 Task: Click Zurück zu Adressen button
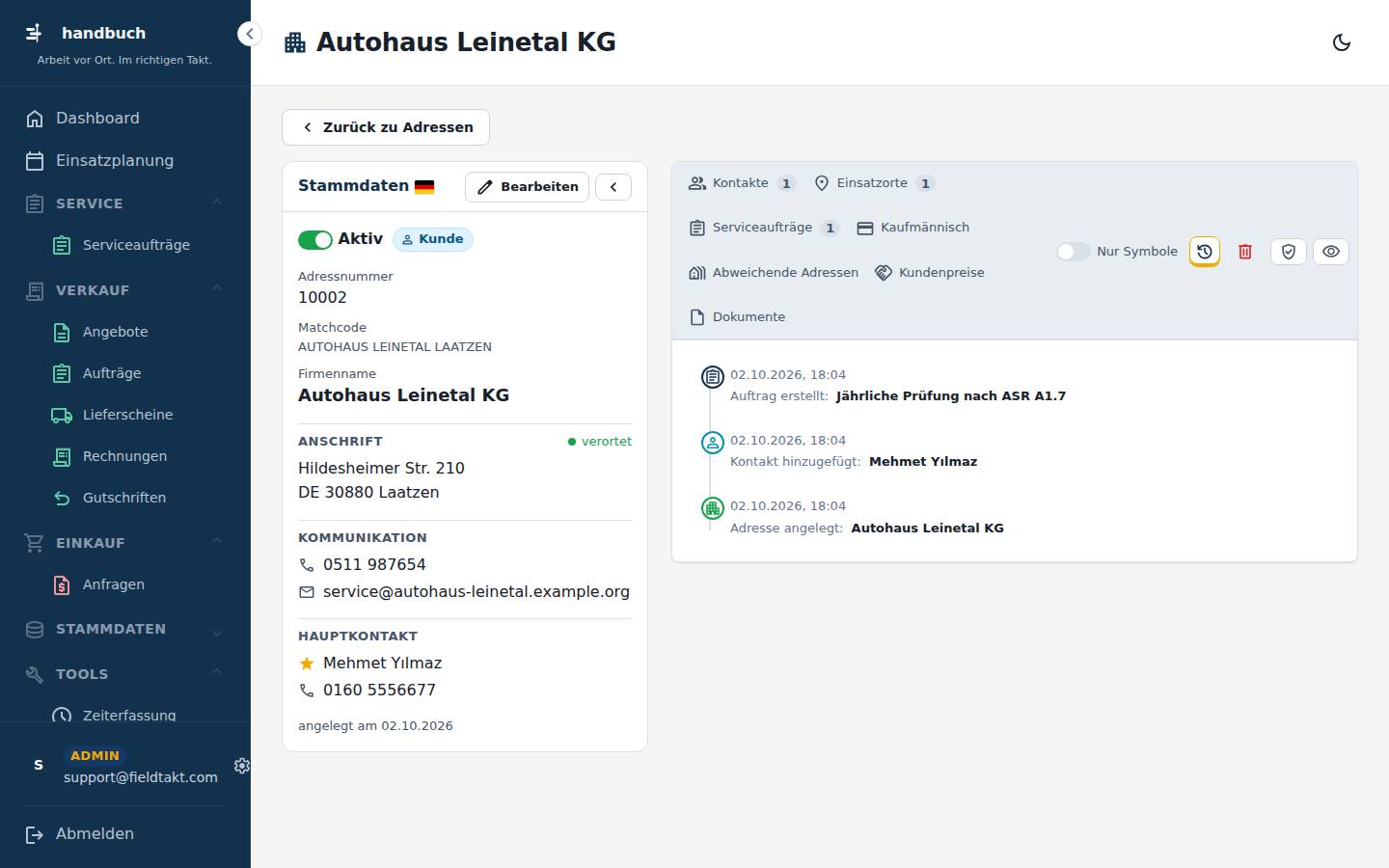pyautogui.click(x=386, y=127)
